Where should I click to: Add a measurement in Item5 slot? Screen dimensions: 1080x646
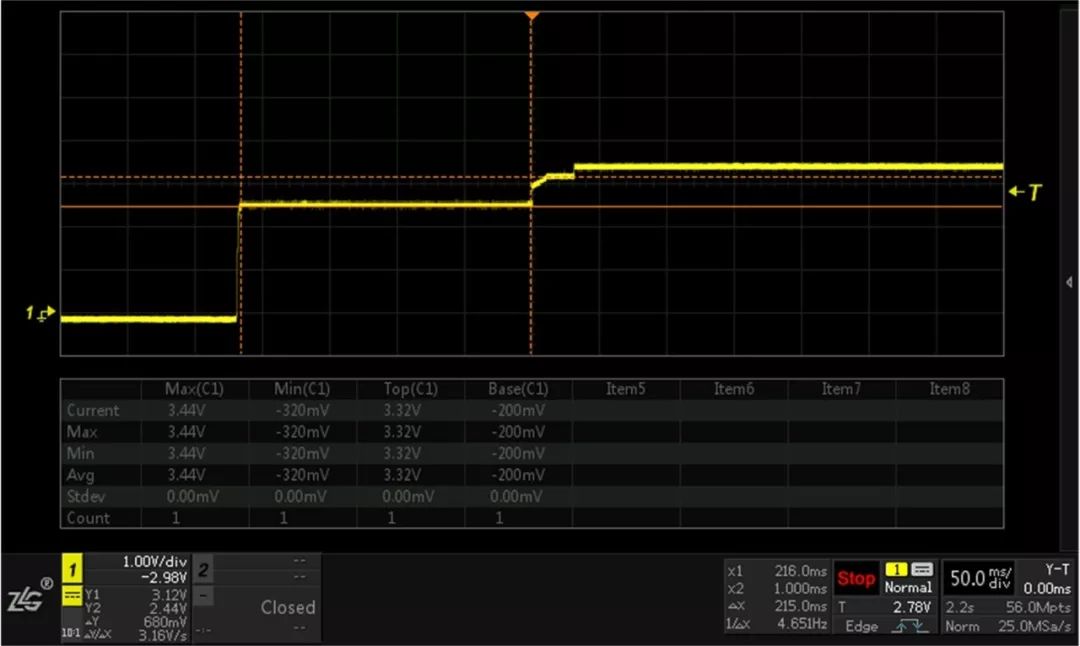[626, 389]
